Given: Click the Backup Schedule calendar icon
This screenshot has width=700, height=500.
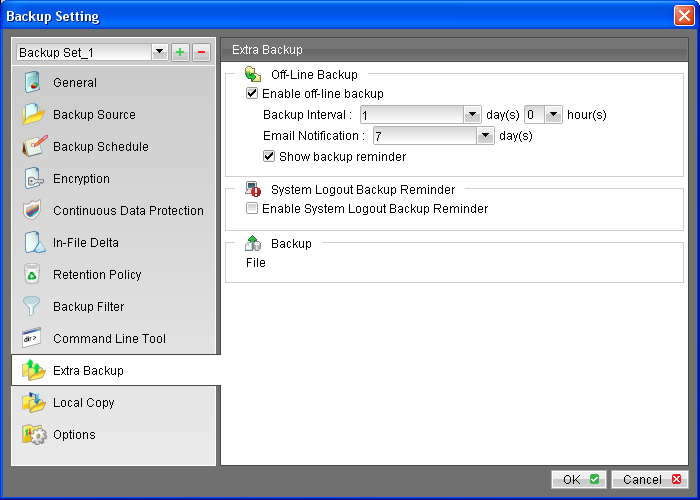Looking at the screenshot, I should 34,147.
